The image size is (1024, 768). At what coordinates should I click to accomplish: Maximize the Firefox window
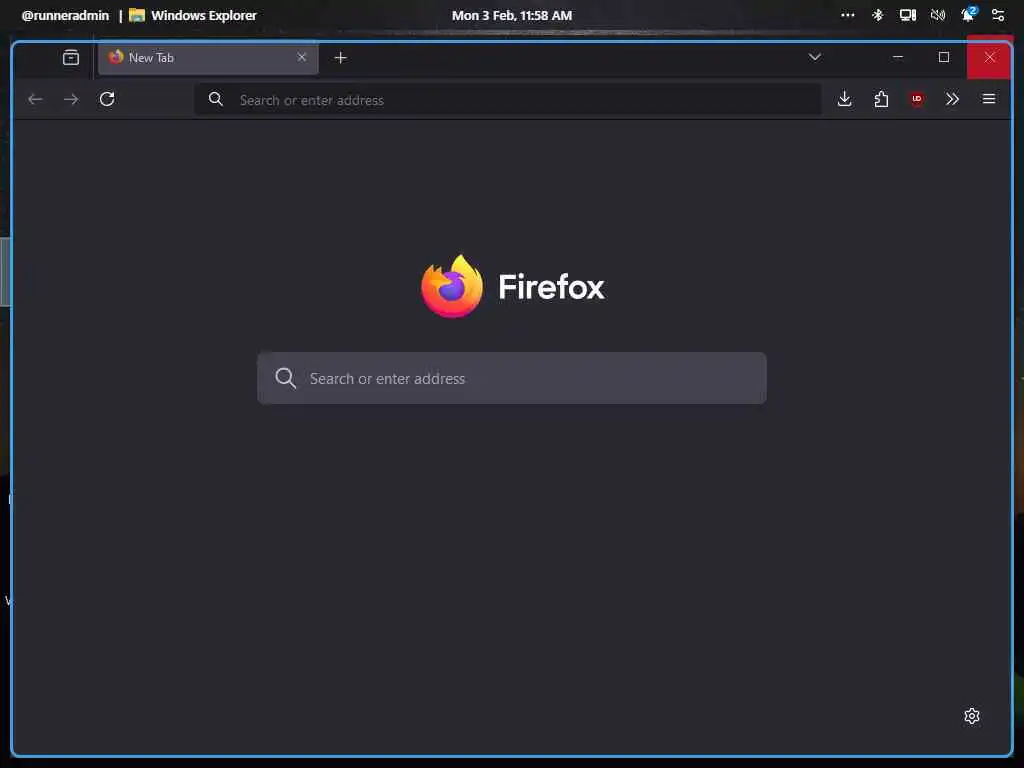(x=944, y=57)
